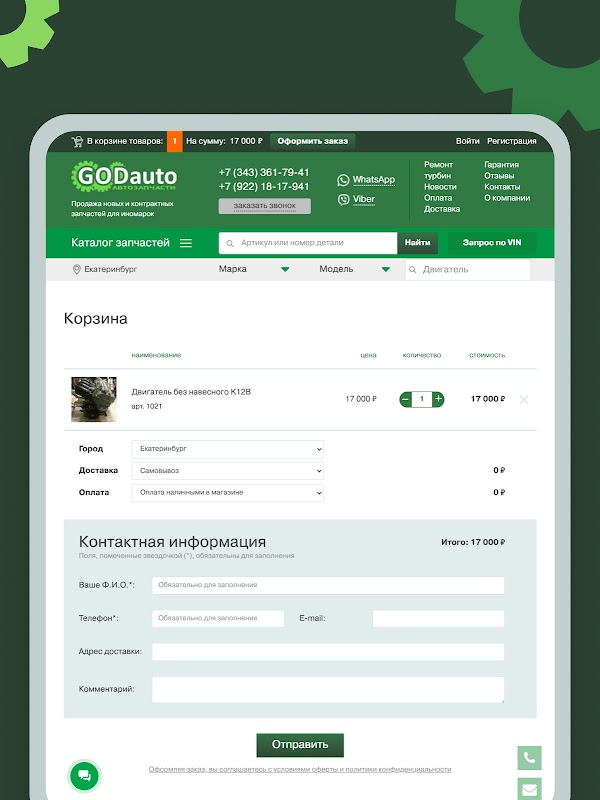
Task: Click the Екатеринбург location pin icon
Action: (x=77, y=269)
